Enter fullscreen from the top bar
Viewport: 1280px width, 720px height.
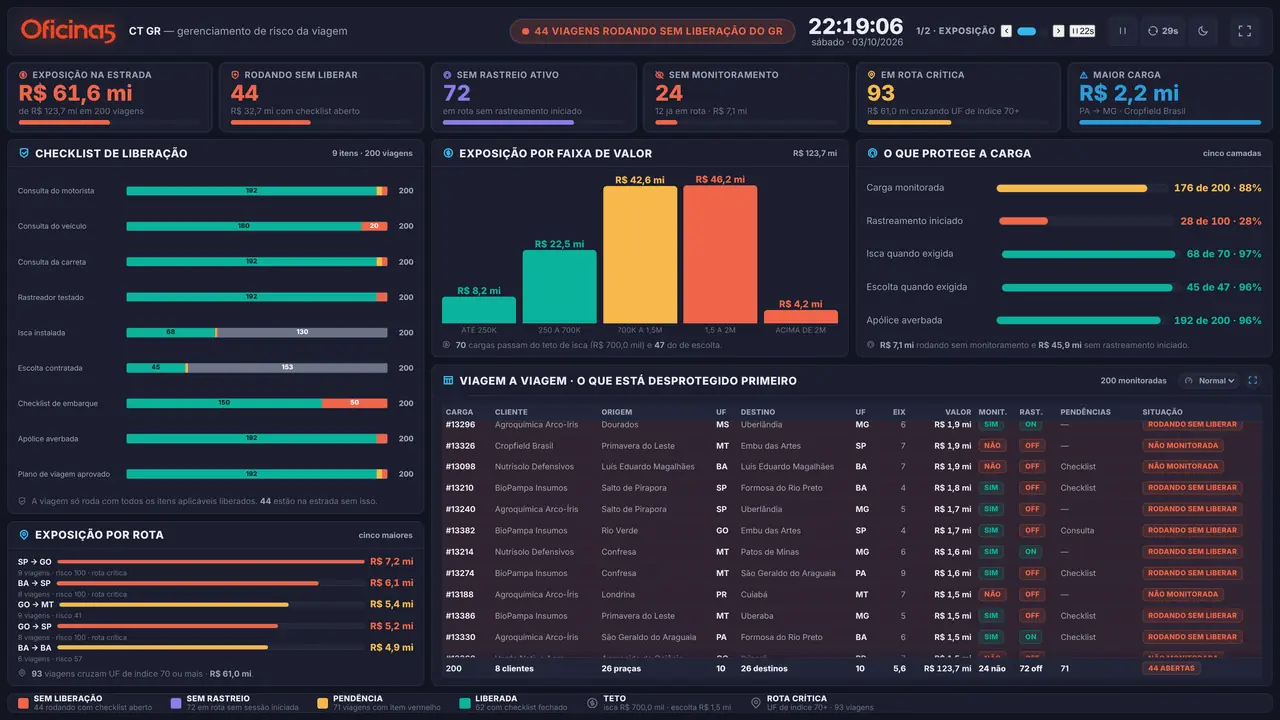click(x=1245, y=31)
